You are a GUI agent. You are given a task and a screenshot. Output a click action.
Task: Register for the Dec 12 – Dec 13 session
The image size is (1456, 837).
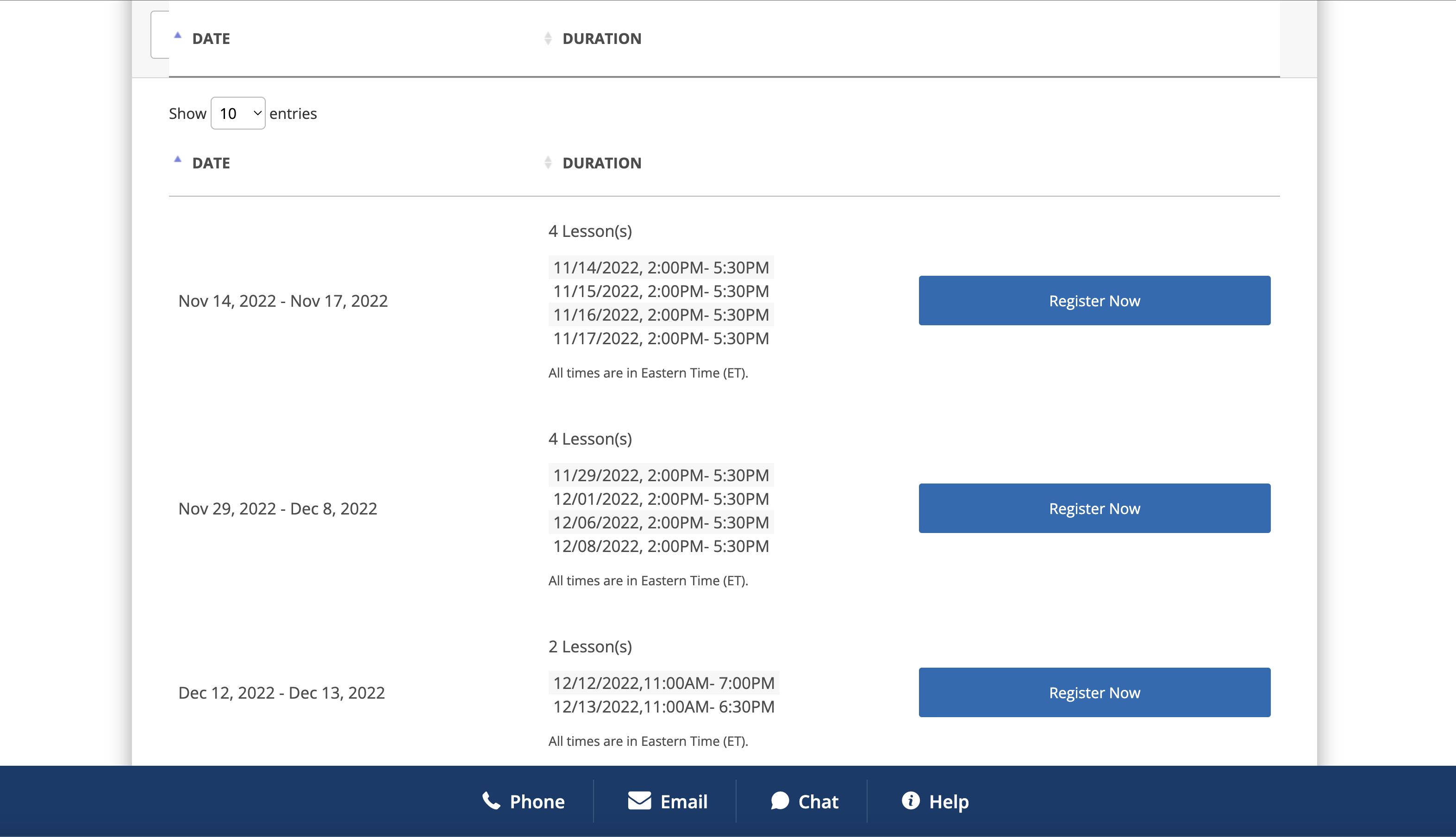point(1094,692)
